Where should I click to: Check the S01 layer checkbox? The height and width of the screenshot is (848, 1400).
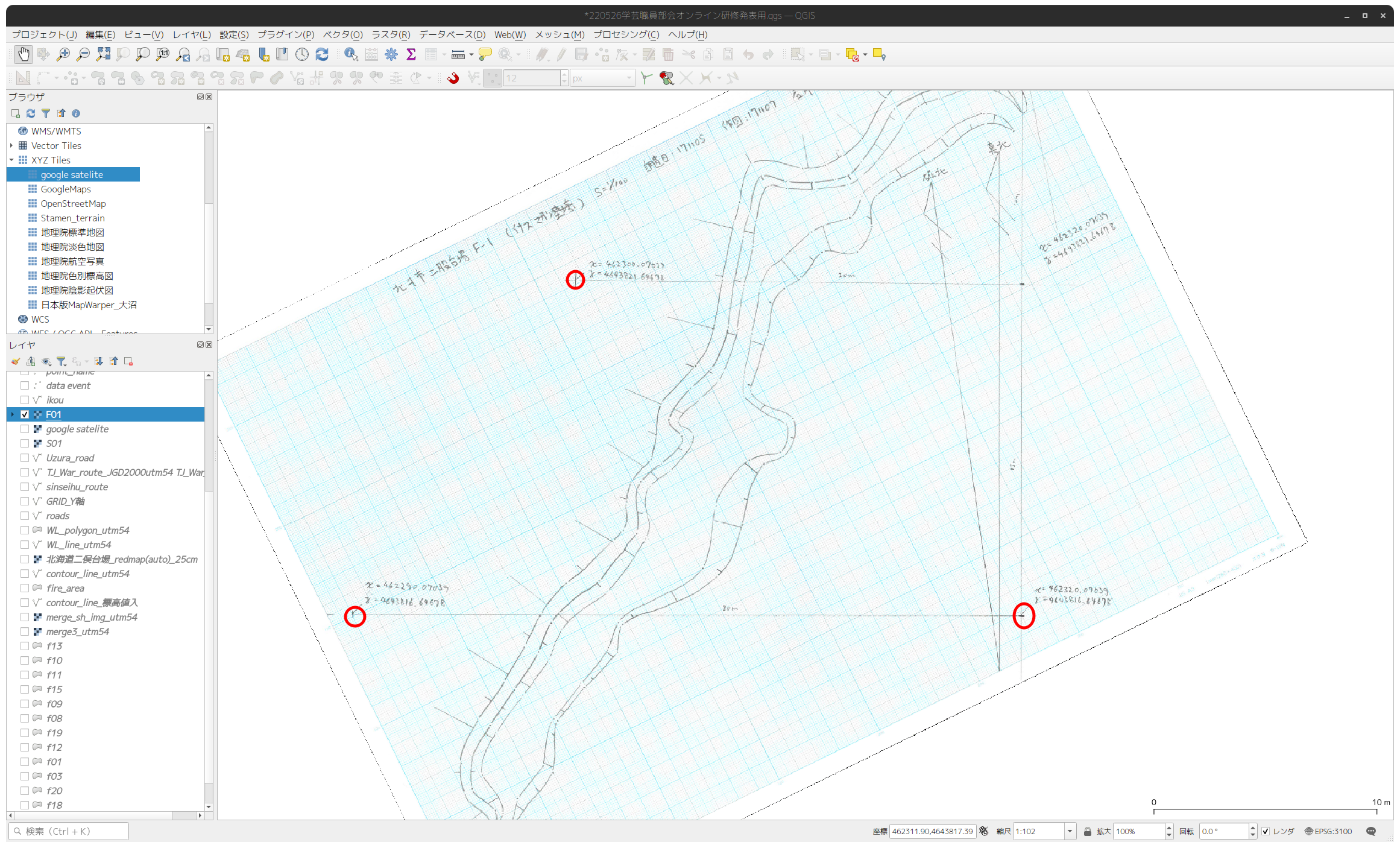(25, 443)
